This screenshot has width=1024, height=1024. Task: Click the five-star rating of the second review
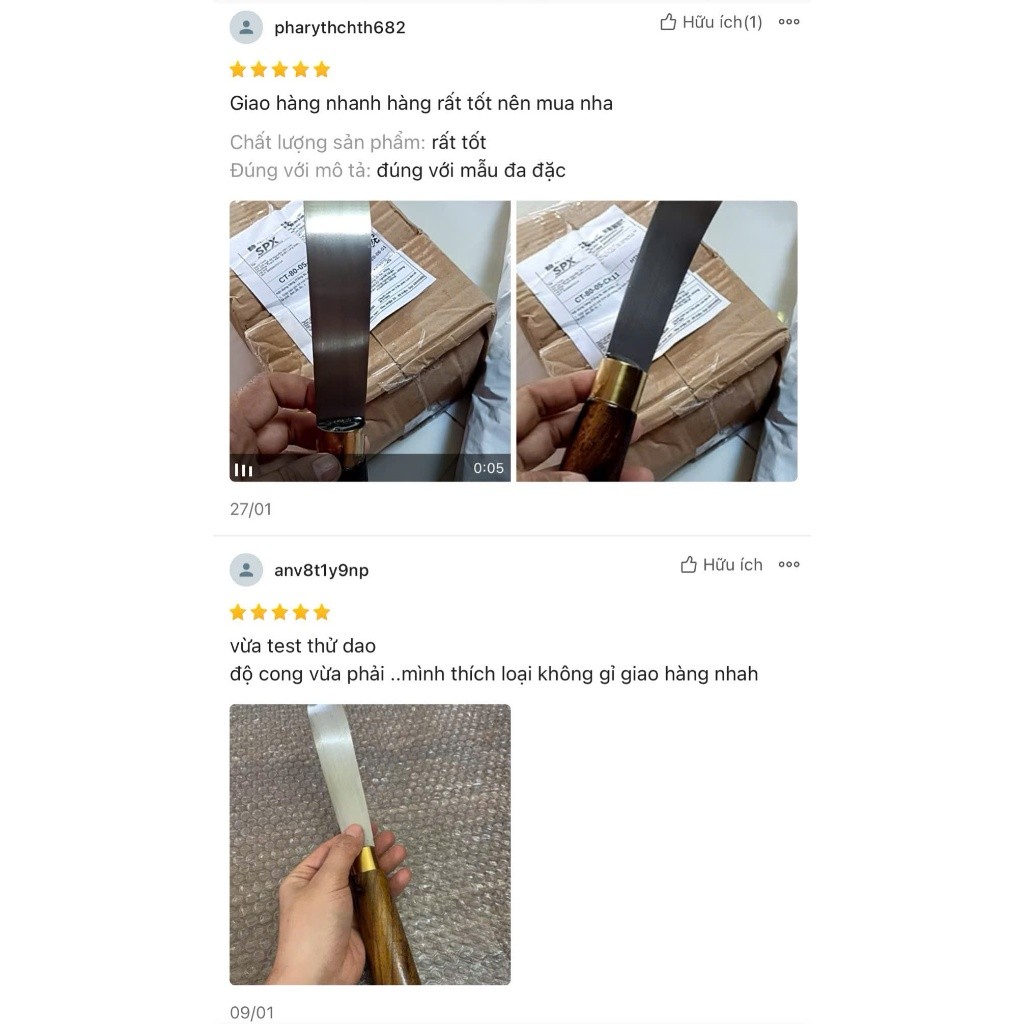[x=280, y=612]
